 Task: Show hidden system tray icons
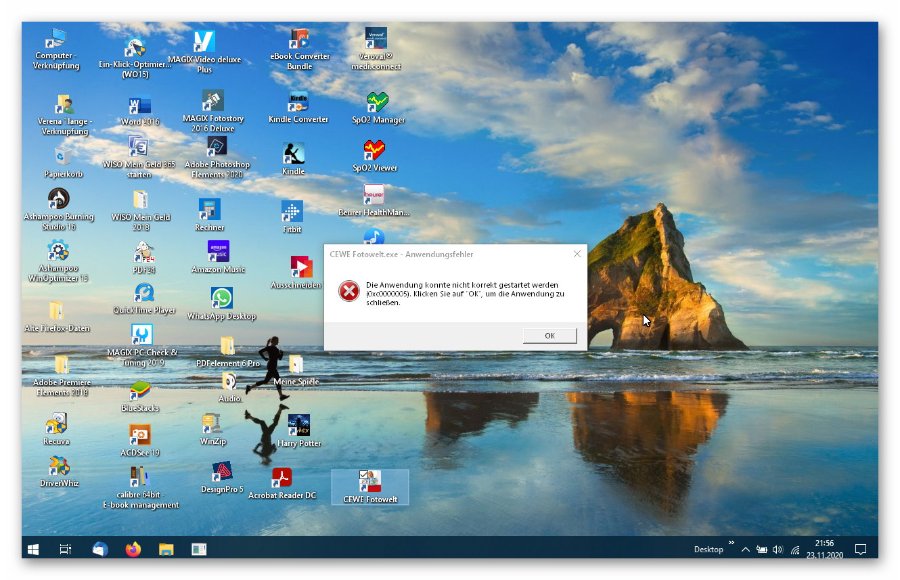[745, 550]
